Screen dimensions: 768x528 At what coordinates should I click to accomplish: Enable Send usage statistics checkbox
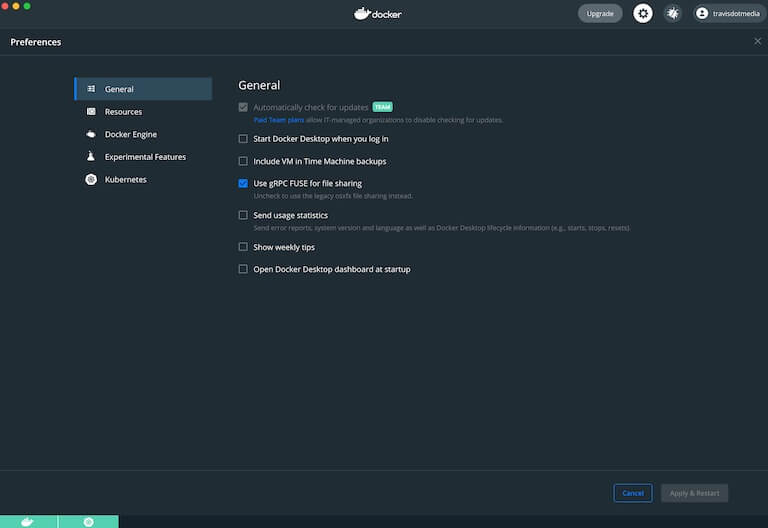pyautogui.click(x=243, y=215)
